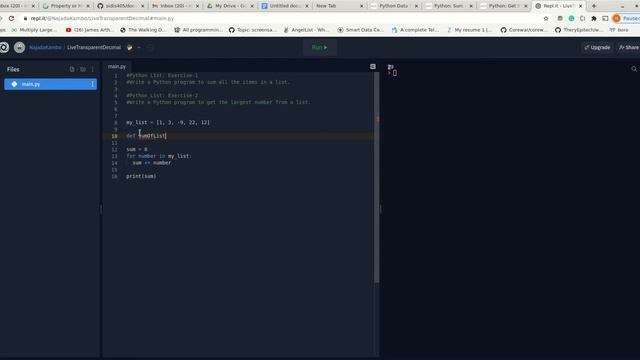Open the user avatar in Repl.it header

[19, 47]
